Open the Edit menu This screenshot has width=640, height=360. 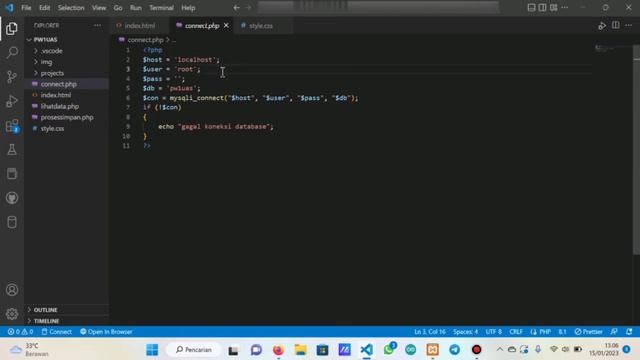tap(44, 8)
